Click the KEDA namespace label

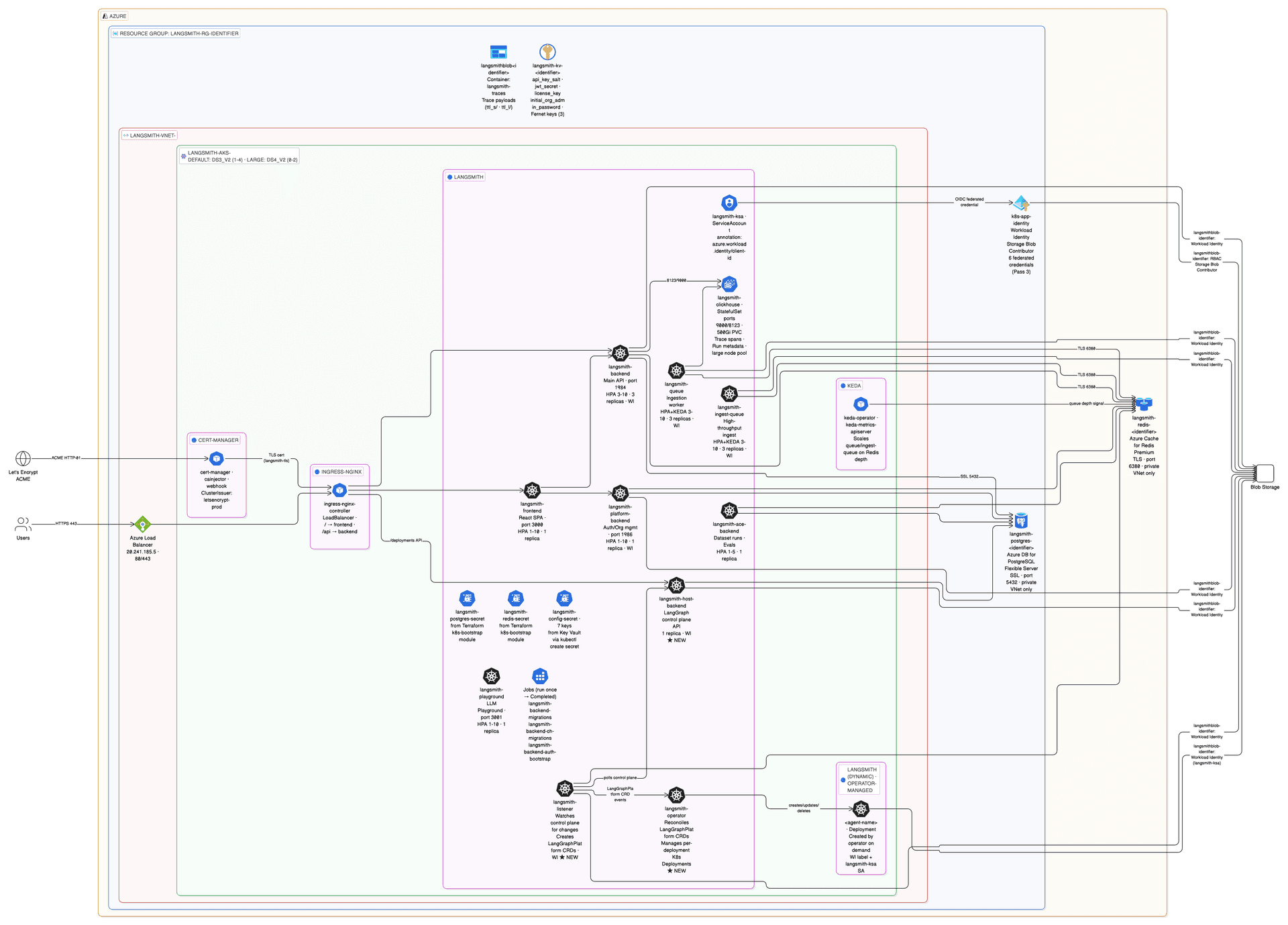[x=851, y=386]
